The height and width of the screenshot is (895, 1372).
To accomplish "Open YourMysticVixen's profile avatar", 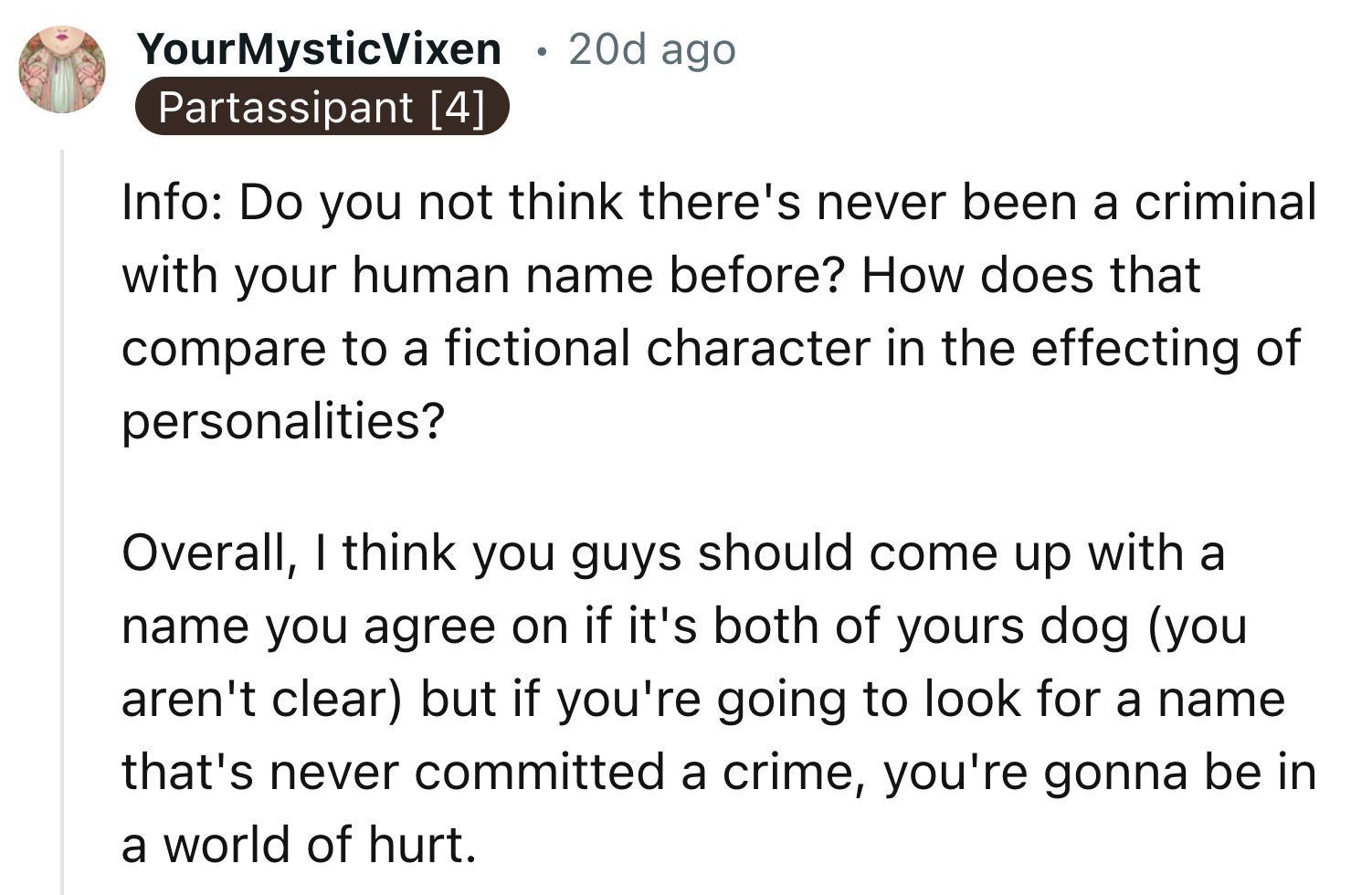I will [x=62, y=69].
